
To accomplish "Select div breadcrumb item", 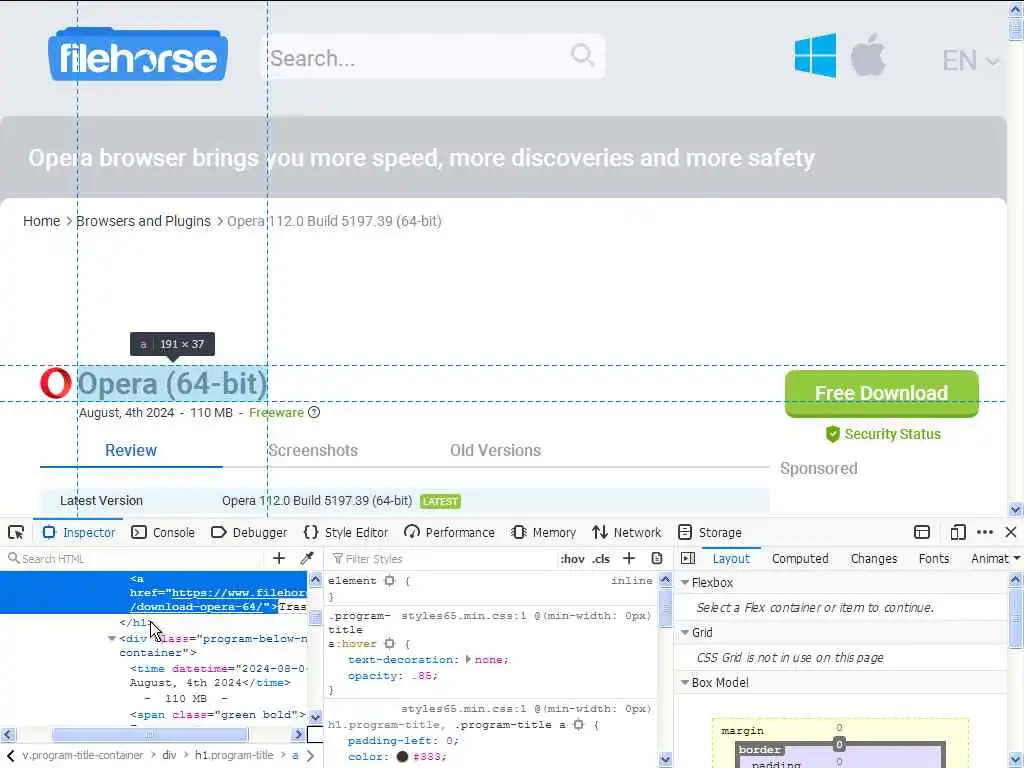I will pos(169,755).
